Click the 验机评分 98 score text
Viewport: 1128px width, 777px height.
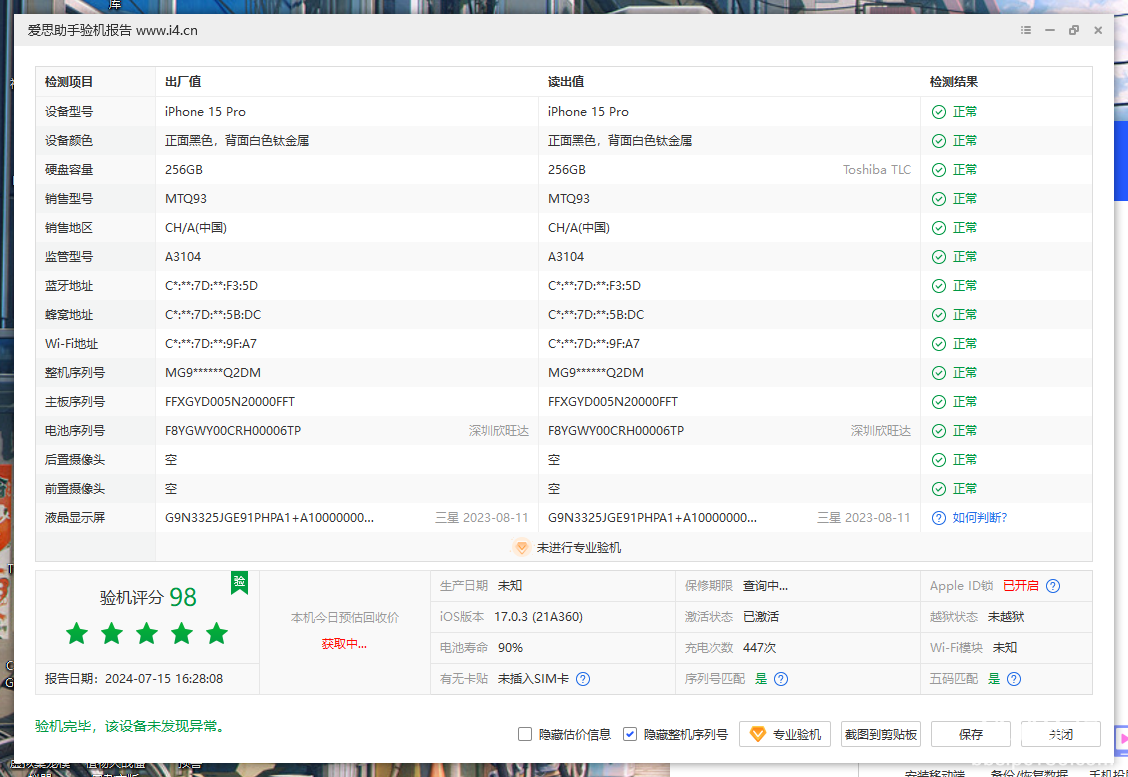(x=148, y=597)
